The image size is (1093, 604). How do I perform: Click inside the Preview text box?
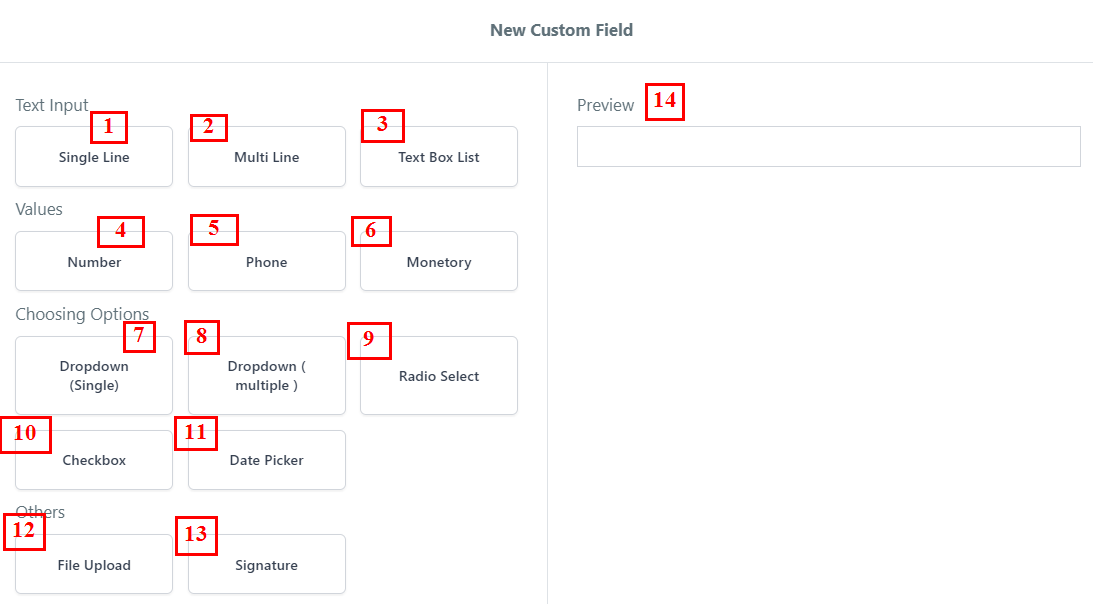828,147
